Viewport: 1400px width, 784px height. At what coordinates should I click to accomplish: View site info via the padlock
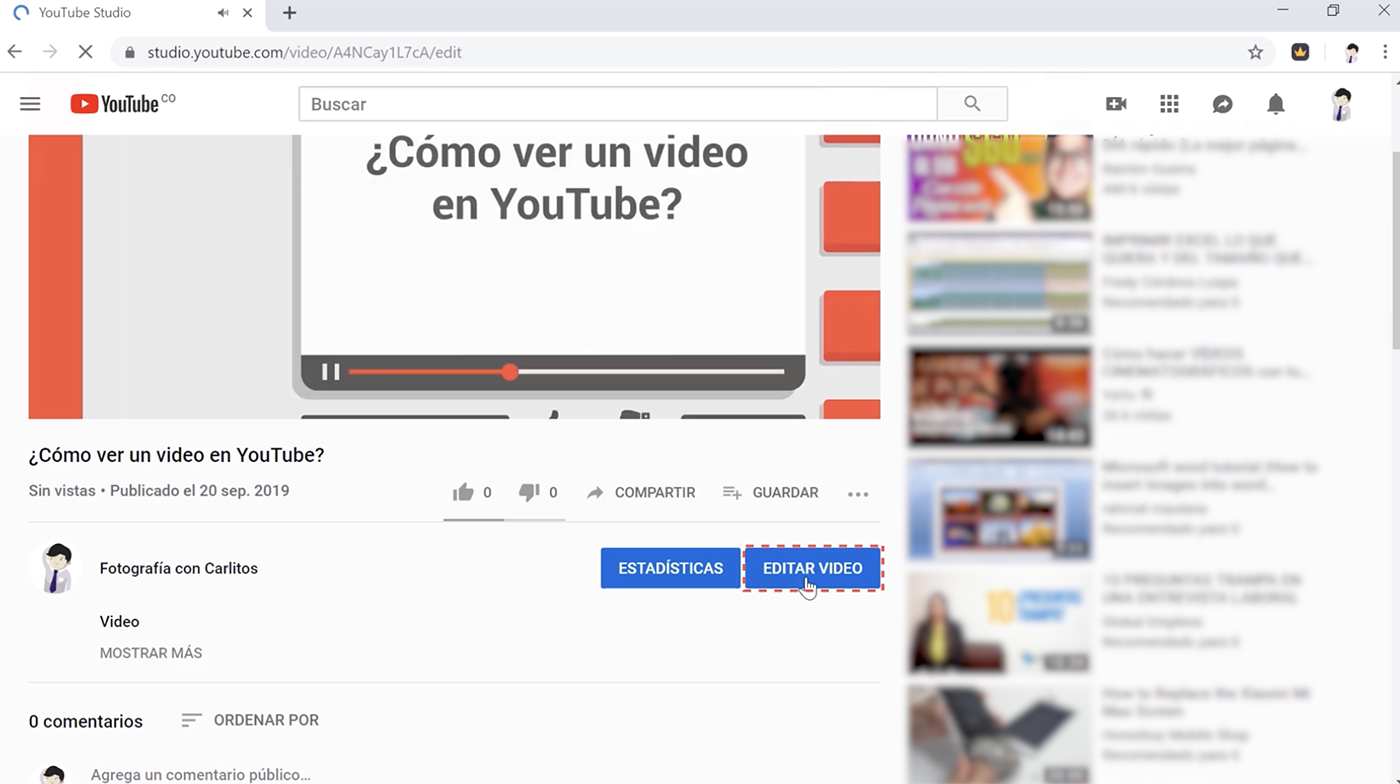pos(129,52)
